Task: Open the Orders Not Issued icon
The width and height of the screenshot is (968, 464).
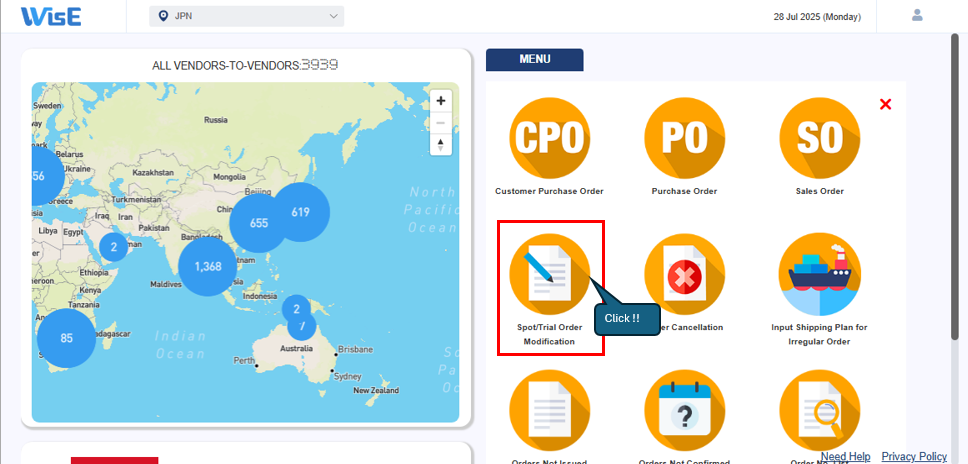Action: tap(549, 410)
